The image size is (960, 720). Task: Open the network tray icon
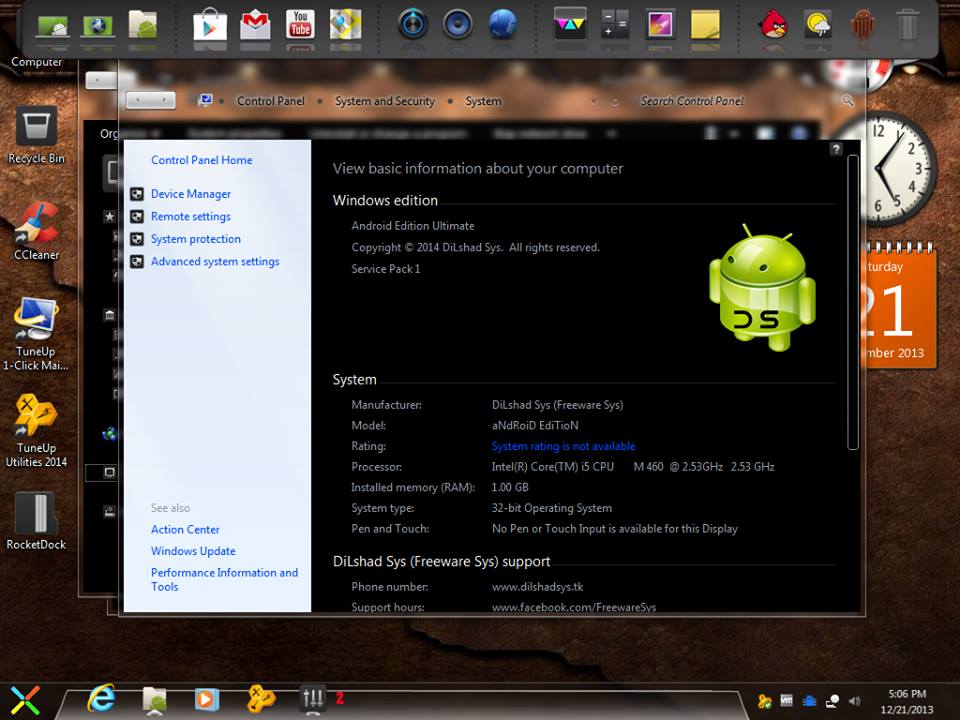tap(832, 701)
